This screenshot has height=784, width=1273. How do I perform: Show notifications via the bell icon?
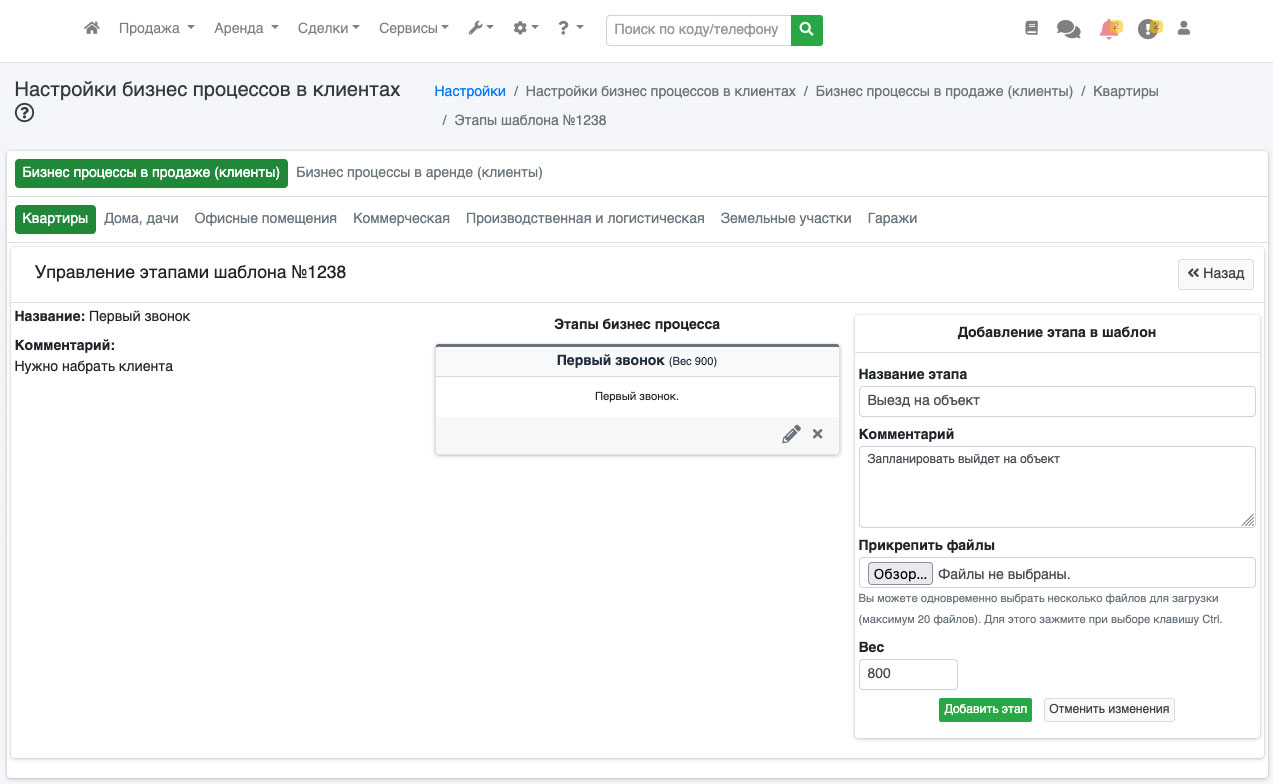tap(1109, 29)
